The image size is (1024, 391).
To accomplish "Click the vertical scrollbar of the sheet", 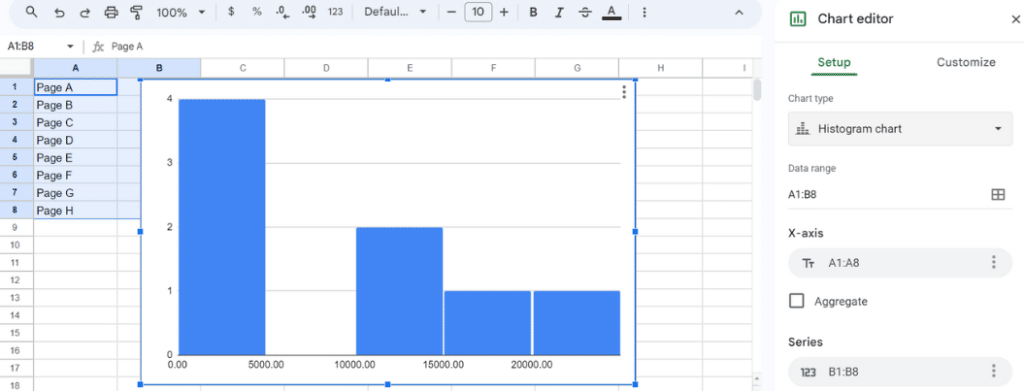I will [x=757, y=89].
